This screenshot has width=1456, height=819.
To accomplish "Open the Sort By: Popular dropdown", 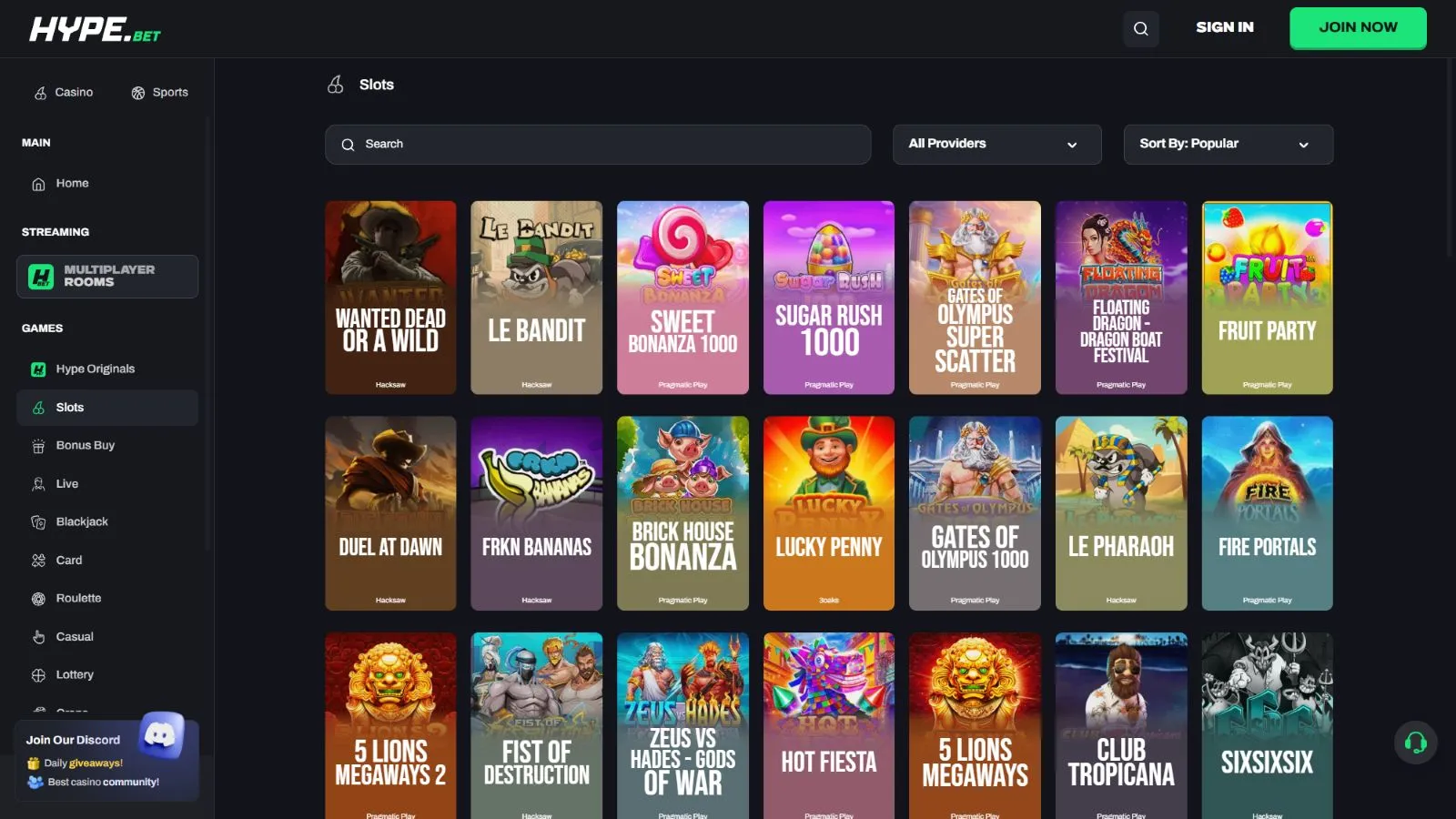I will click(1228, 144).
